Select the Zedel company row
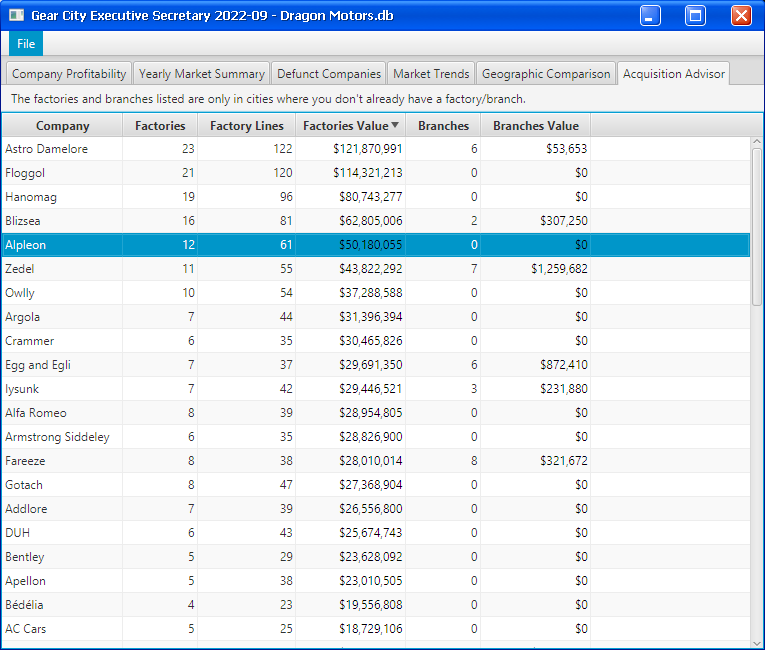 376,268
